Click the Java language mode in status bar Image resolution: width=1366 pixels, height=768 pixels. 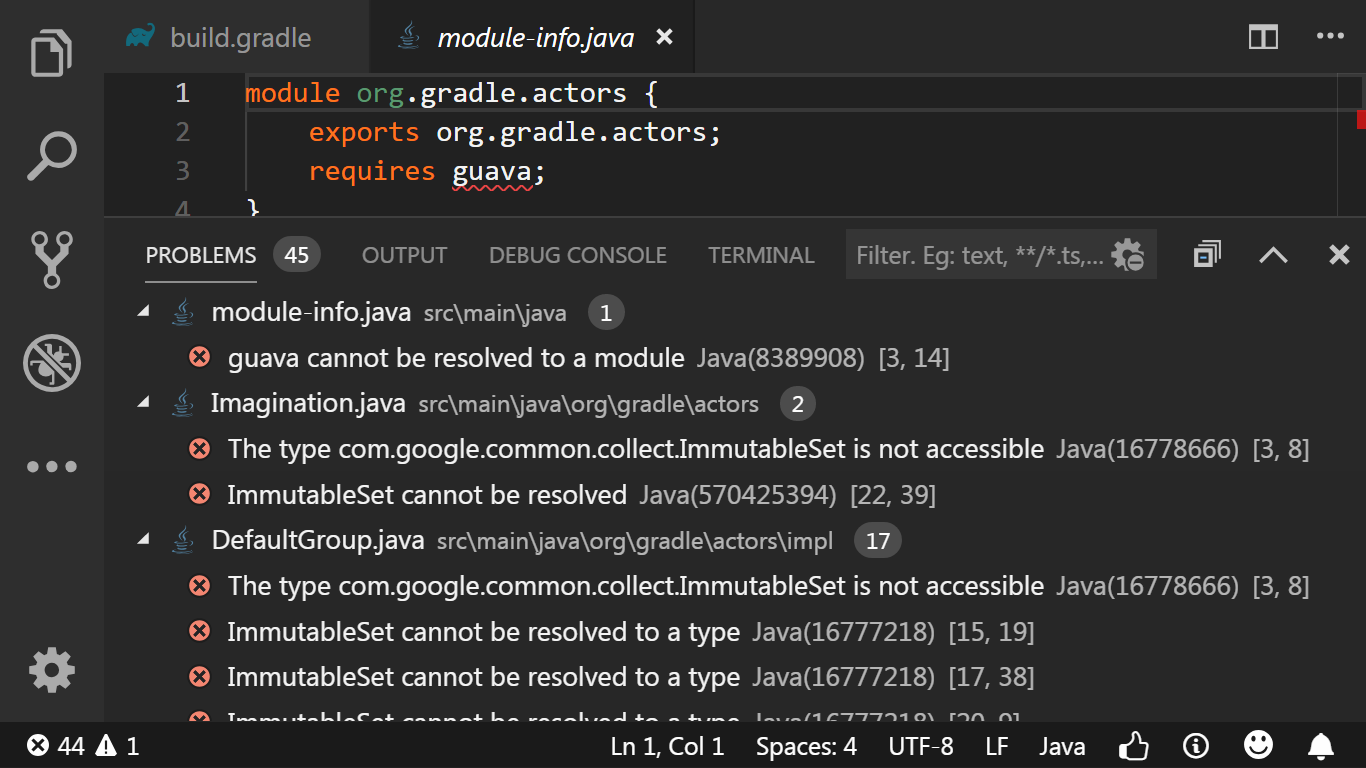coord(1062,745)
